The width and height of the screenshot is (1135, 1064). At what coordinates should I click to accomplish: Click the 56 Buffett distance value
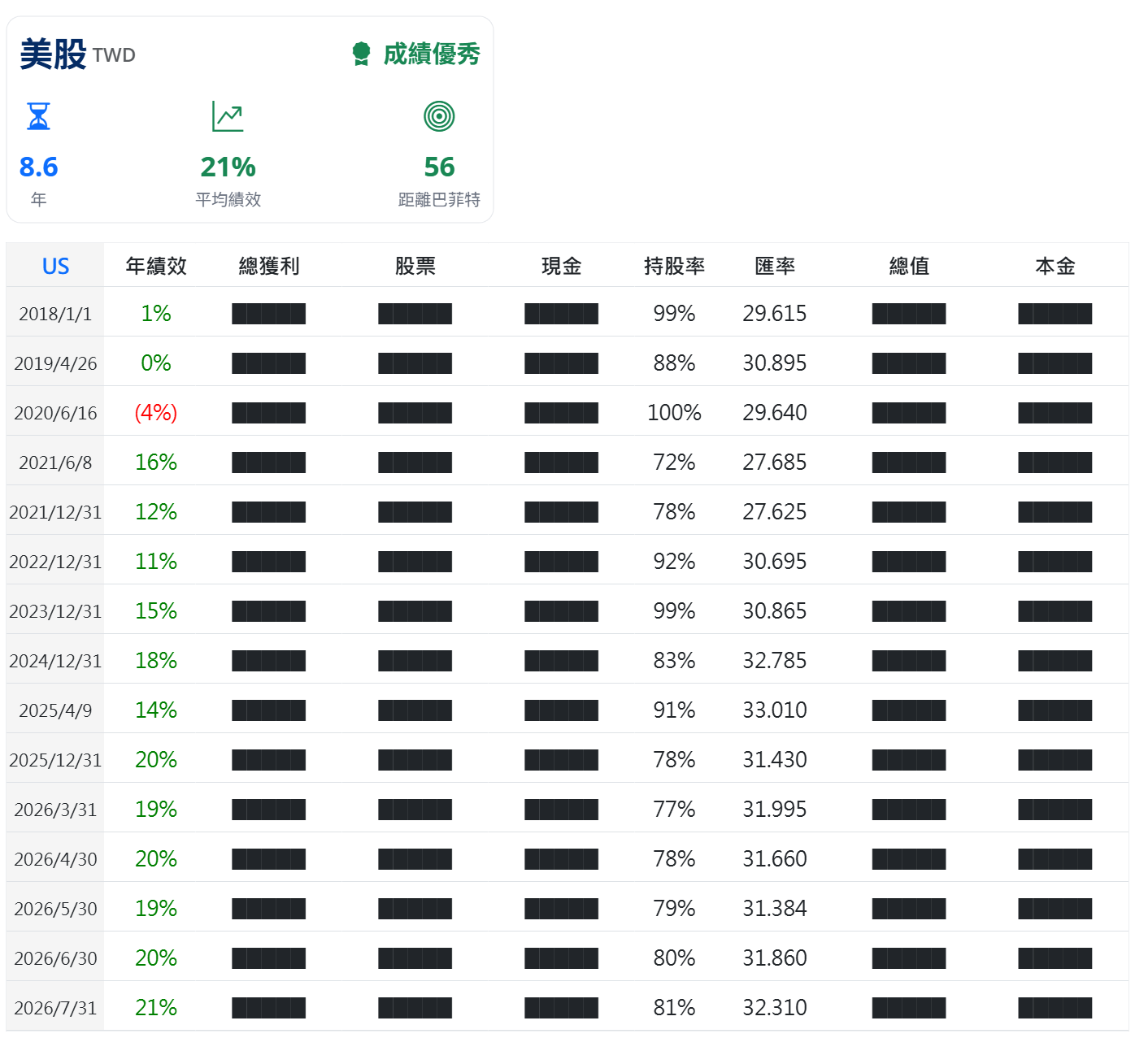[439, 167]
